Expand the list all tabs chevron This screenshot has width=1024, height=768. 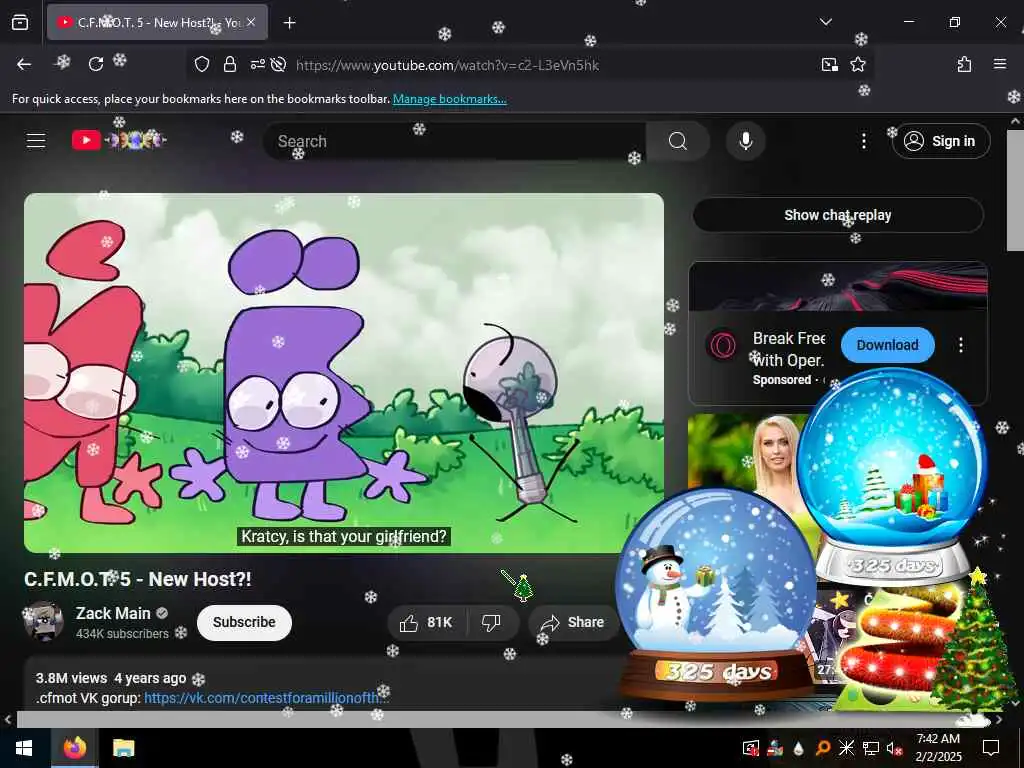pyautogui.click(x=825, y=22)
